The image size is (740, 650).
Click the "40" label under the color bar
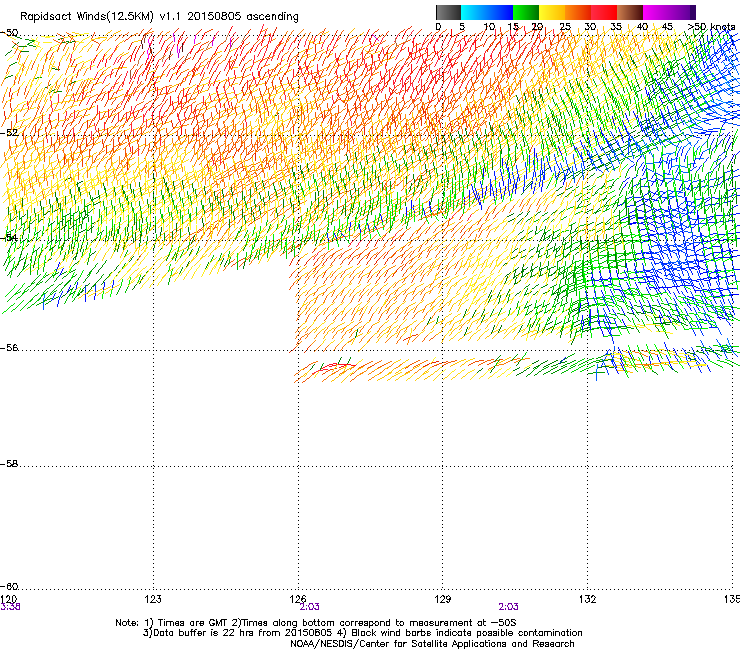[x=642, y=27]
